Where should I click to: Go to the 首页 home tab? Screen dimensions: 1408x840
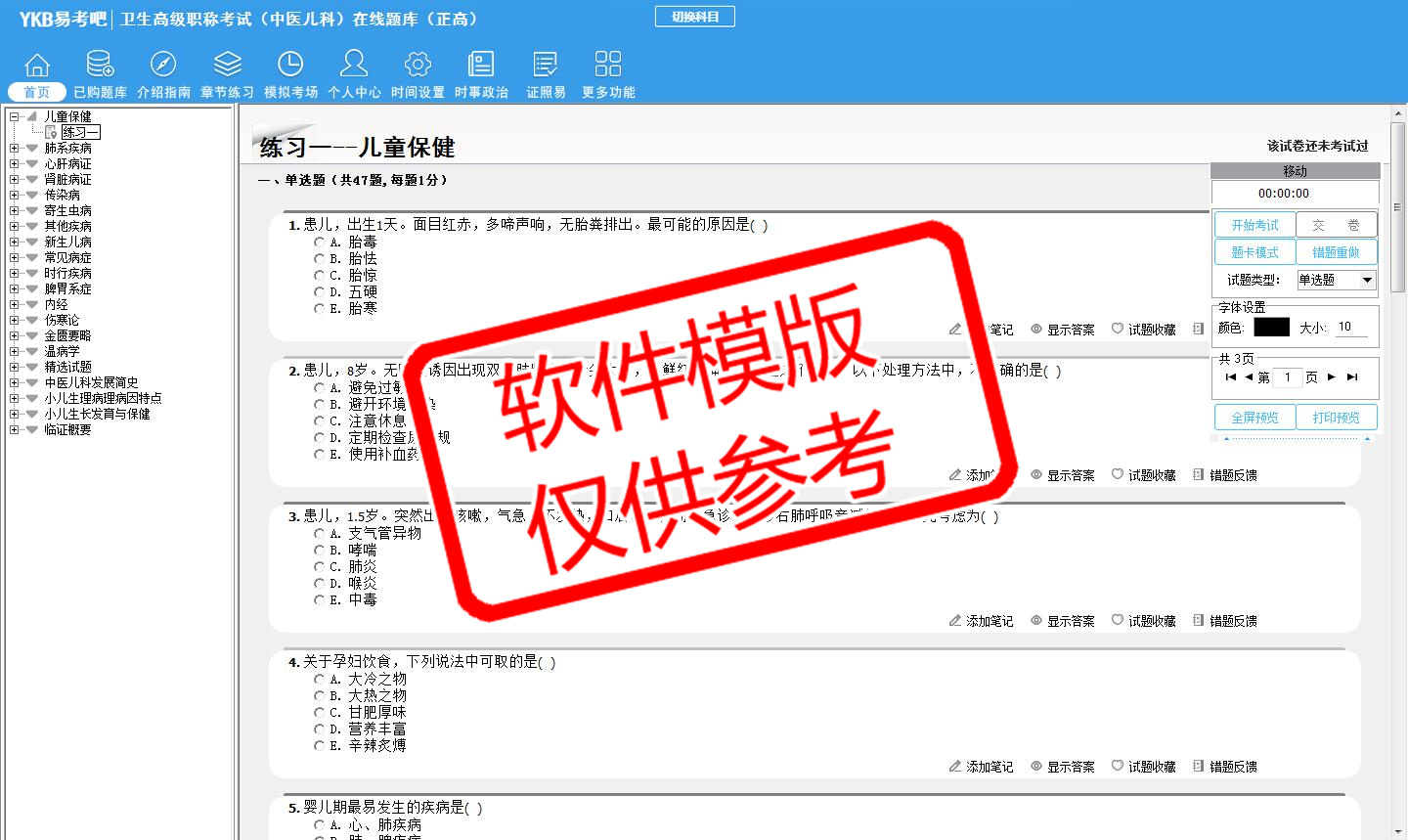pos(37,91)
